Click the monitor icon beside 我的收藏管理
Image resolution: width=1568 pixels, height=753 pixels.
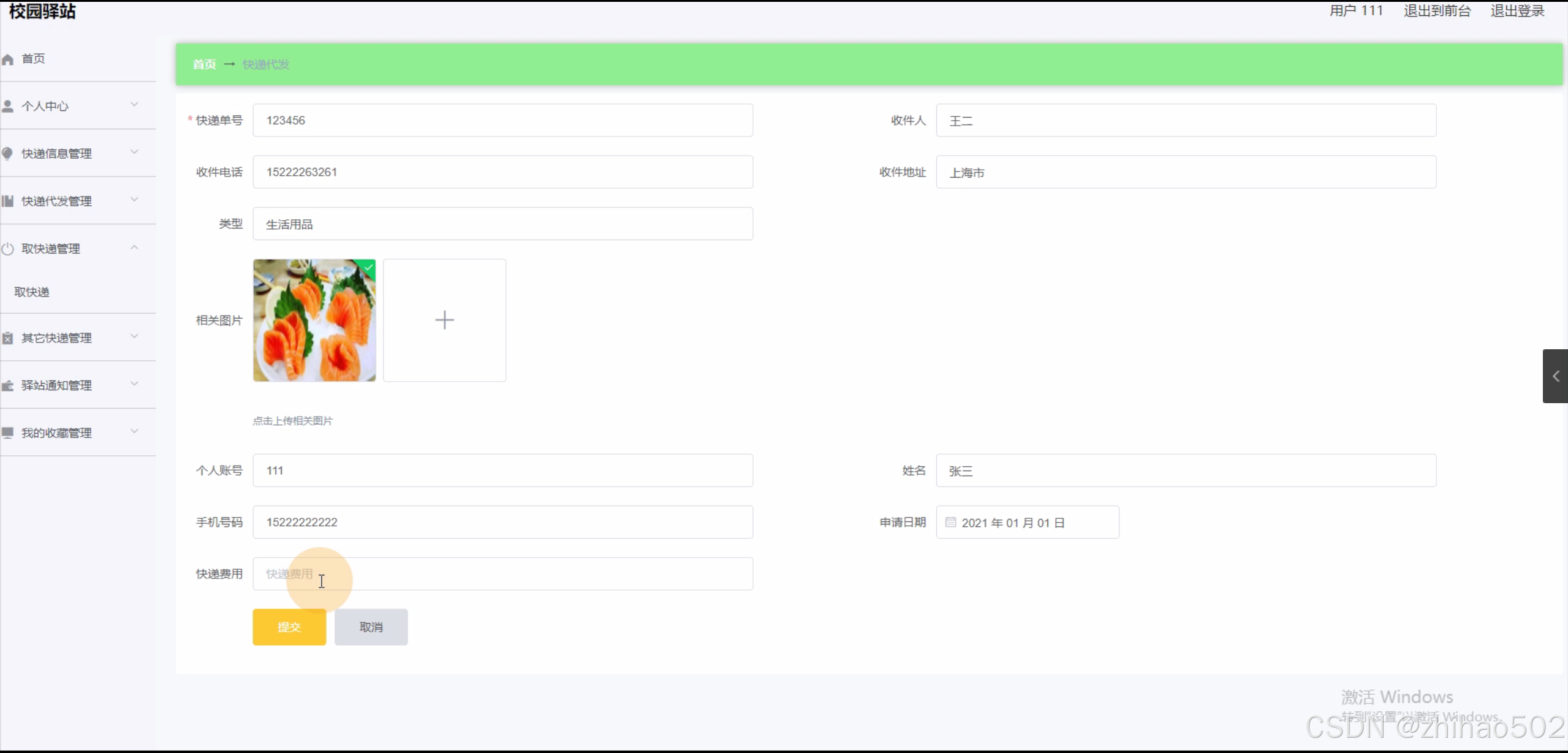8,433
